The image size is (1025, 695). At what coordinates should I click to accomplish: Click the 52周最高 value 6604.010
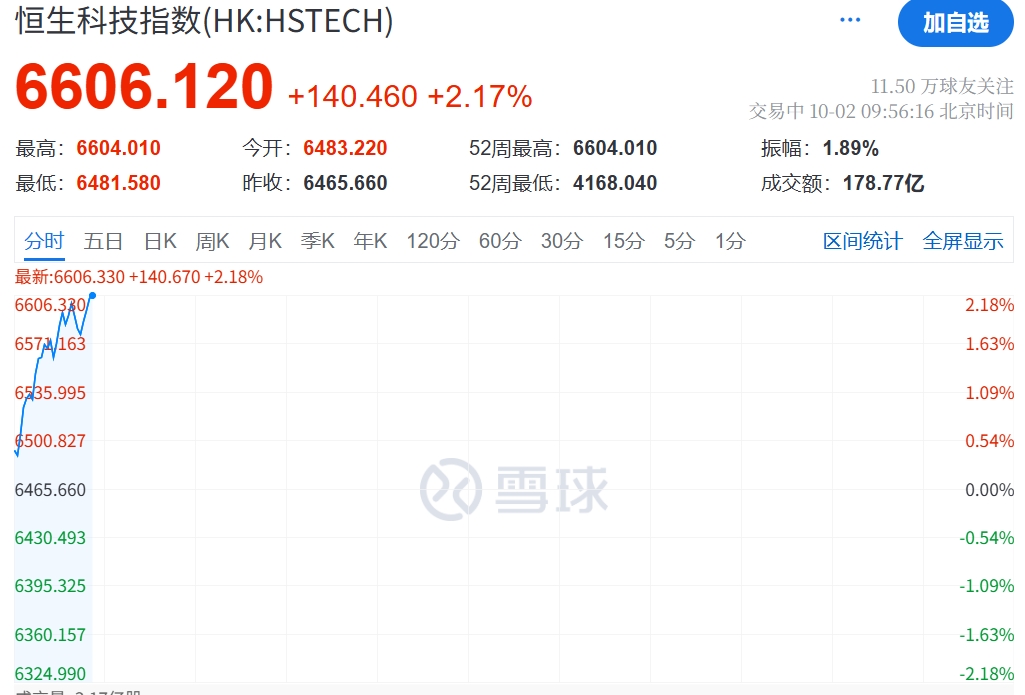point(615,148)
